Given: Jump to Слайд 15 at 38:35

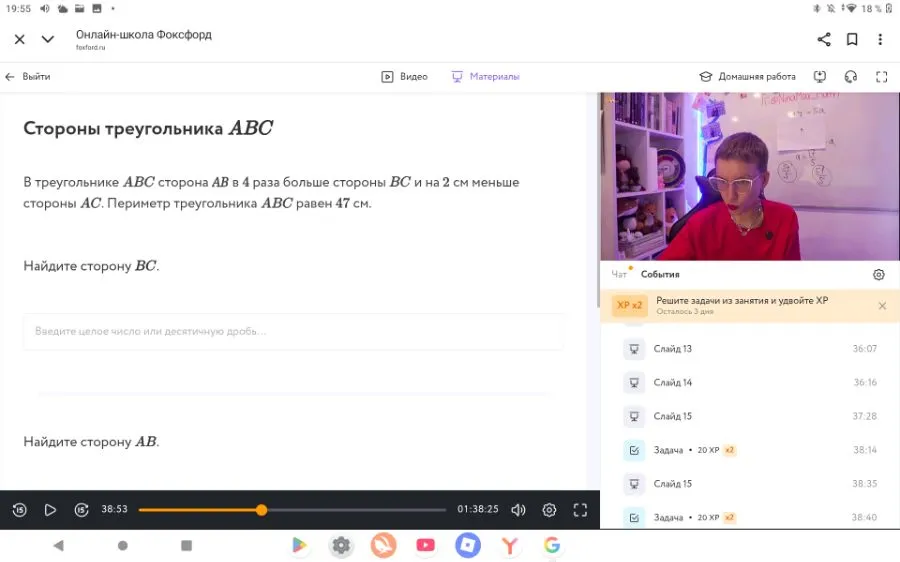Looking at the screenshot, I should (750, 484).
